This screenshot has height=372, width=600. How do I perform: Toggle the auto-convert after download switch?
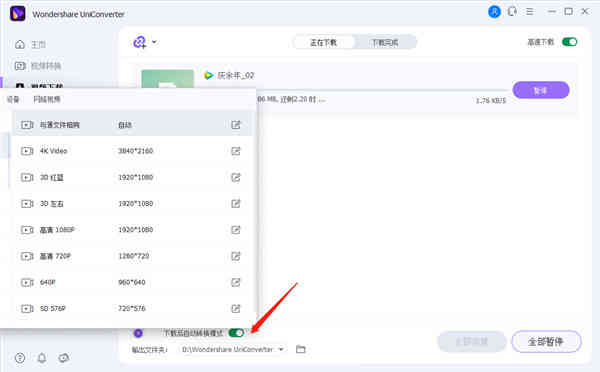[236, 333]
